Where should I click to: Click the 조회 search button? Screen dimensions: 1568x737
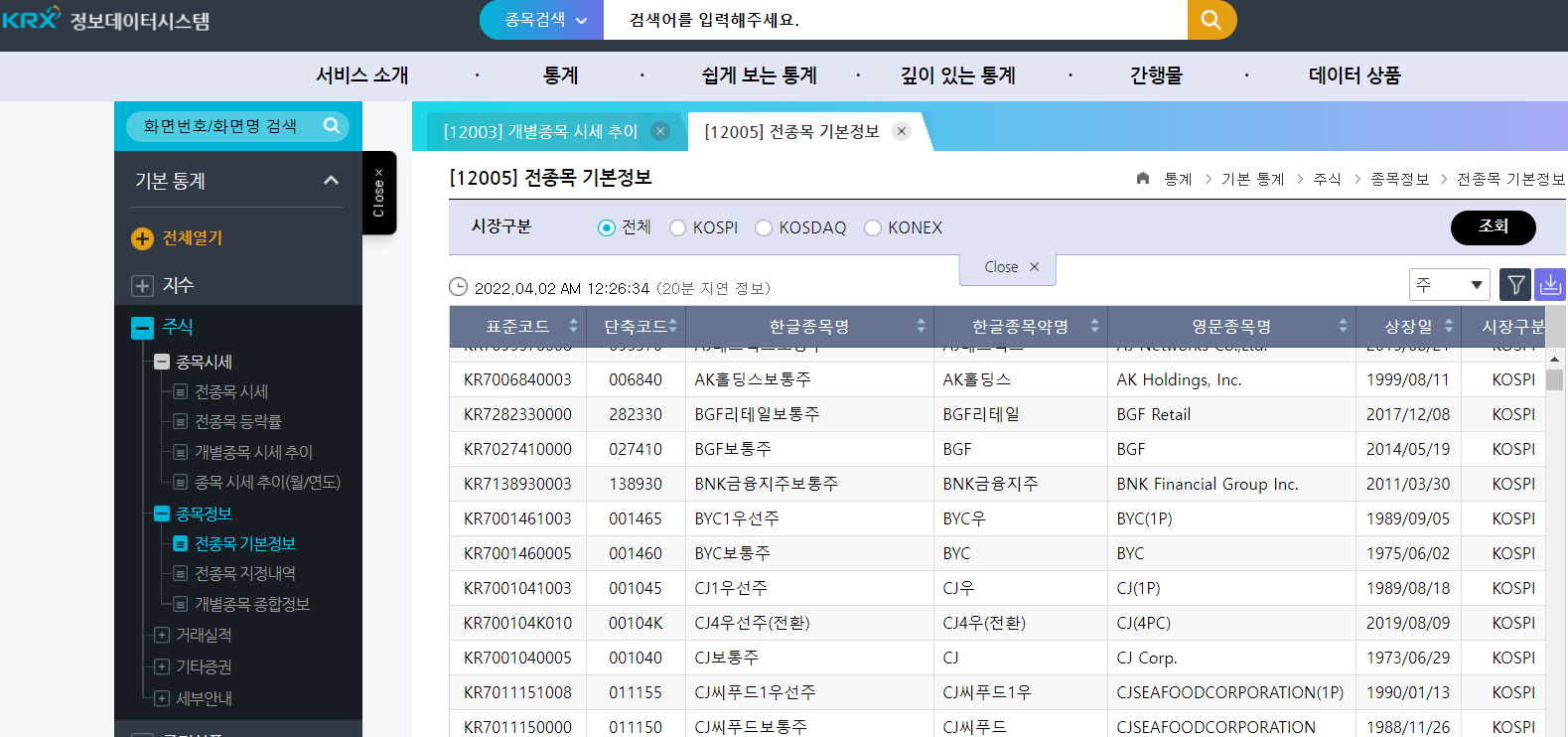click(x=1494, y=227)
